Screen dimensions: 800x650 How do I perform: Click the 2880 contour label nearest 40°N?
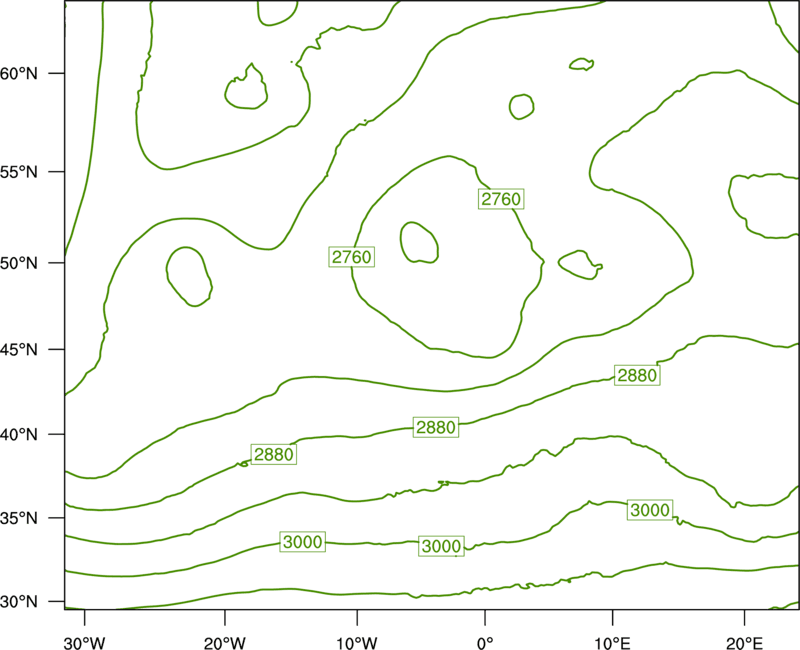click(436, 427)
